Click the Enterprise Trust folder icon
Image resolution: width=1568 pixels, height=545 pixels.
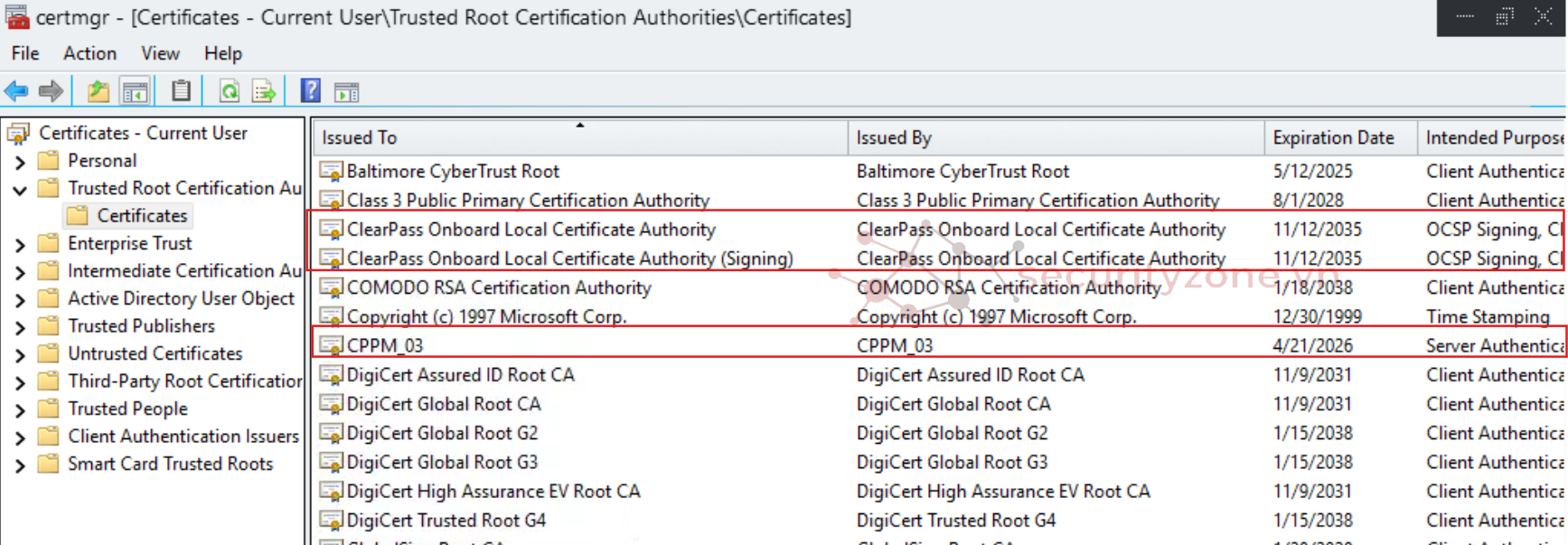[x=49, y=244]
